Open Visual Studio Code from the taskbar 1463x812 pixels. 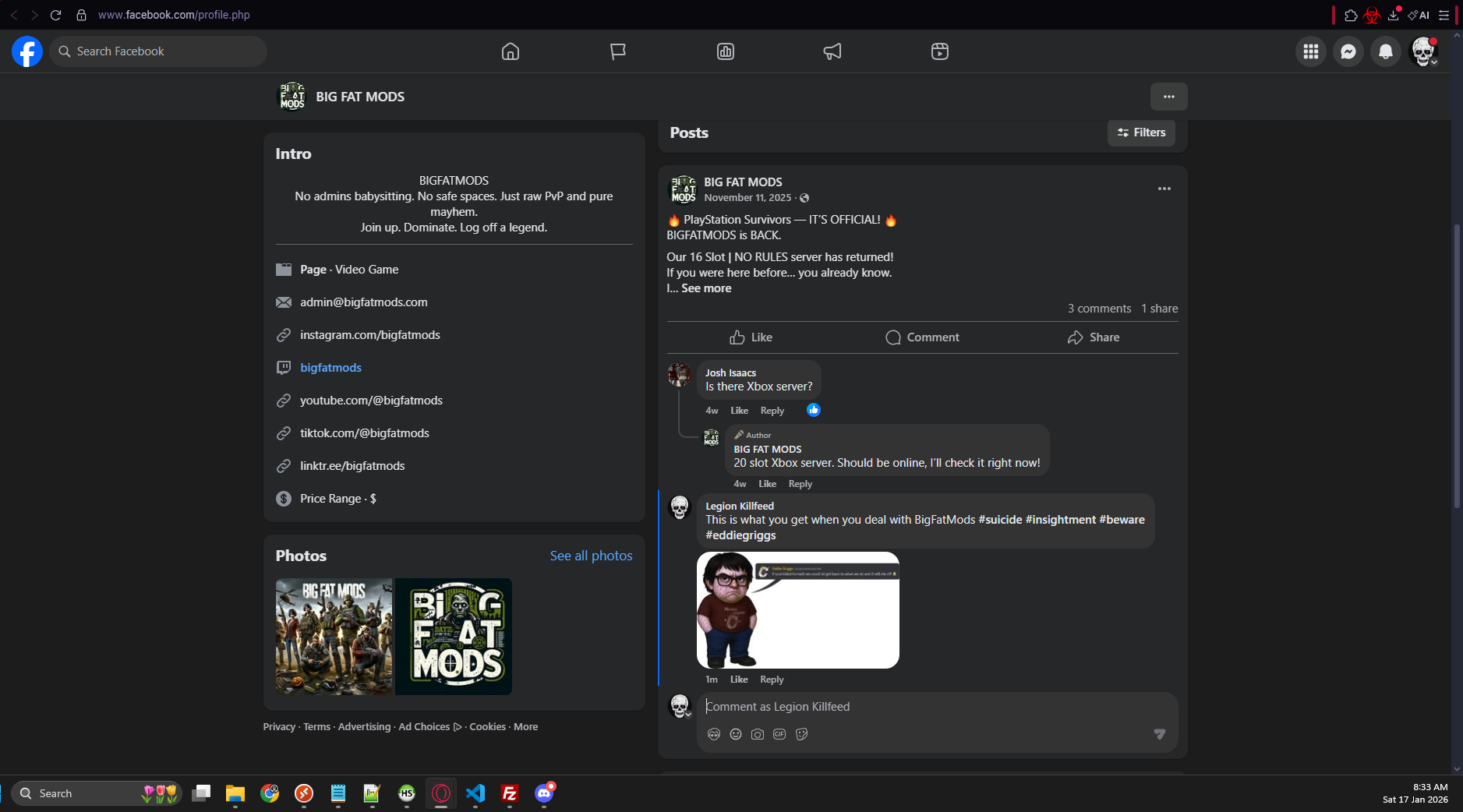(475, 793)
